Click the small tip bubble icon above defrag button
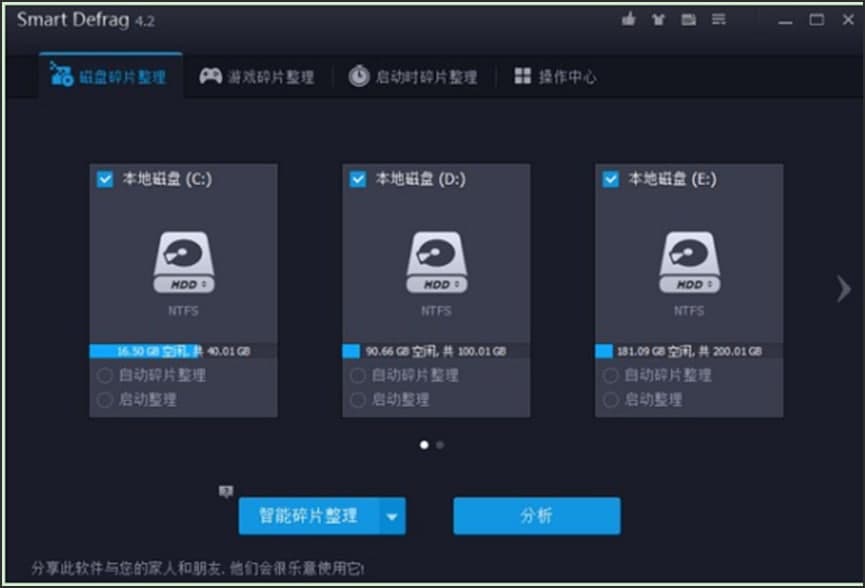Image resolution: width=865 pixels, height=588 pixels. pos(226,491)
